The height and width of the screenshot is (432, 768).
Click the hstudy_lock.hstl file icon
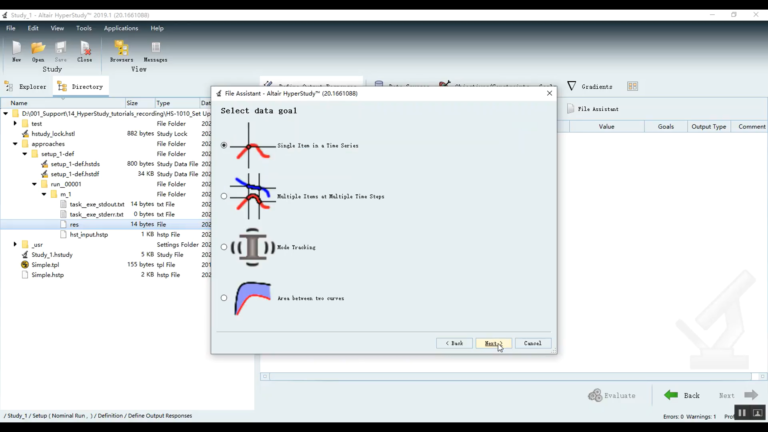tap(25, 133)
